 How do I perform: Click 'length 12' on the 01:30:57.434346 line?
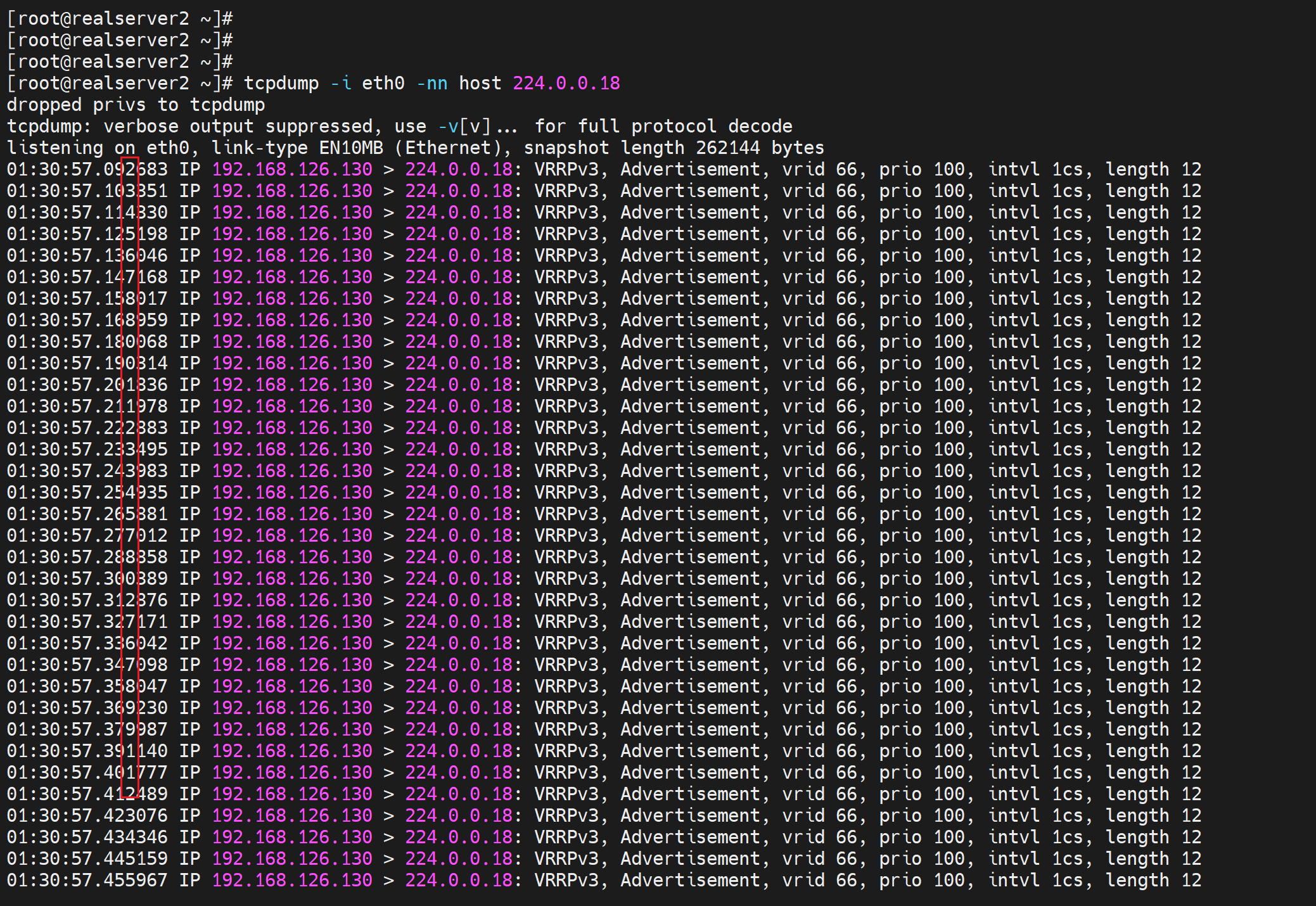click(x=1153, y=838)
